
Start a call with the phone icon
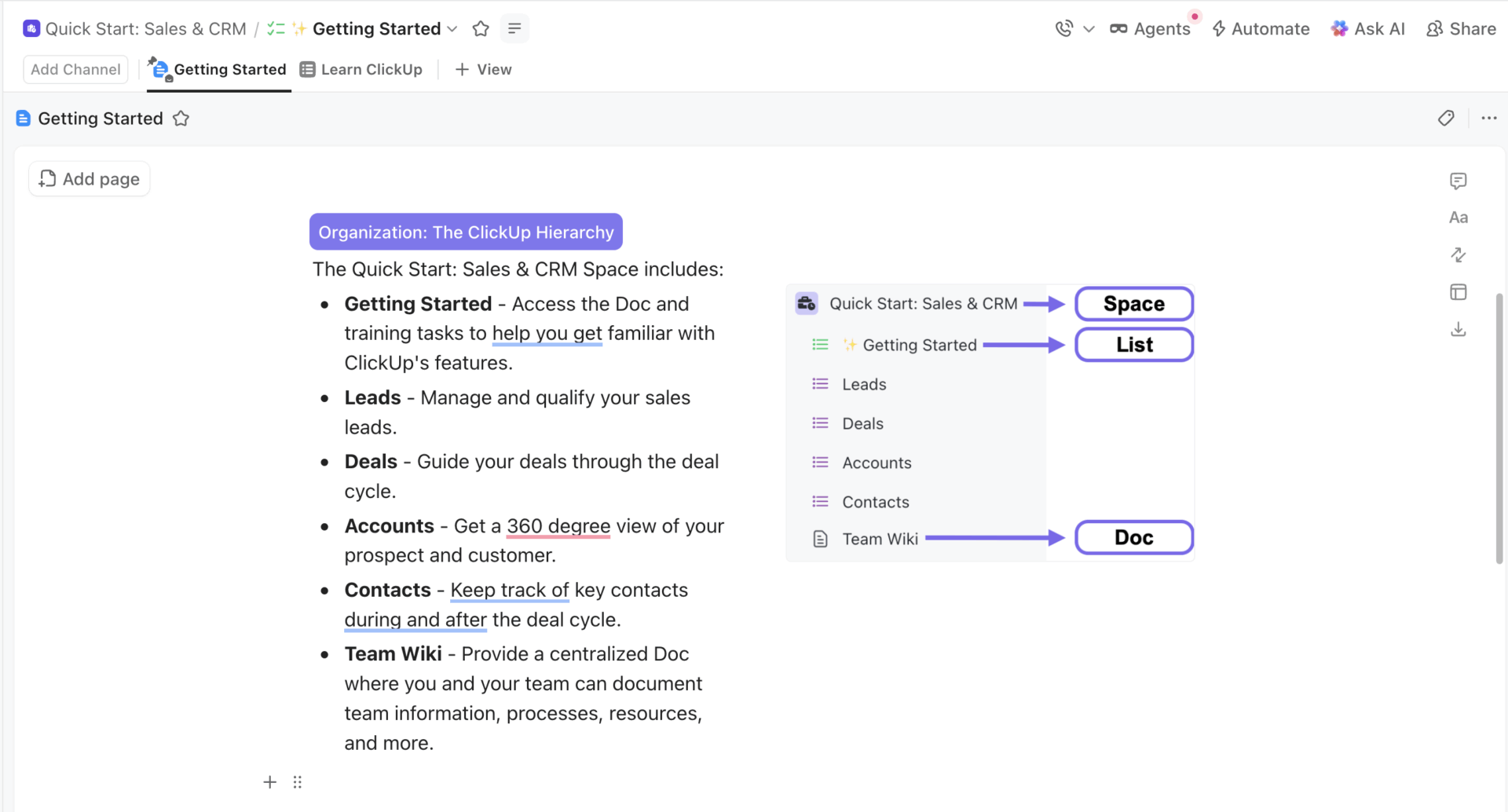tap(1064, 28)
